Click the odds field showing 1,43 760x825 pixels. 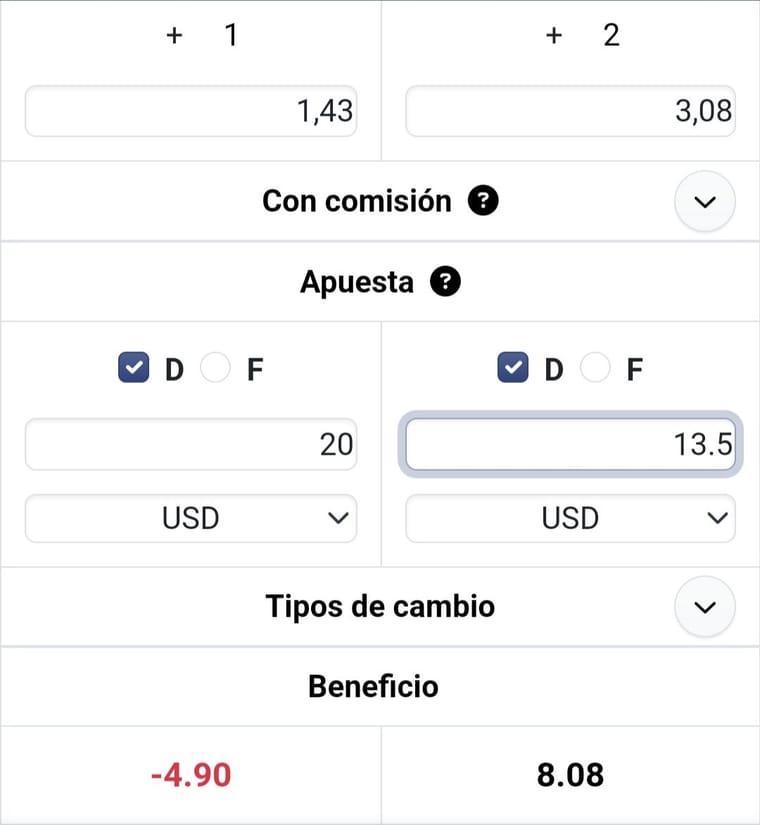191,111
